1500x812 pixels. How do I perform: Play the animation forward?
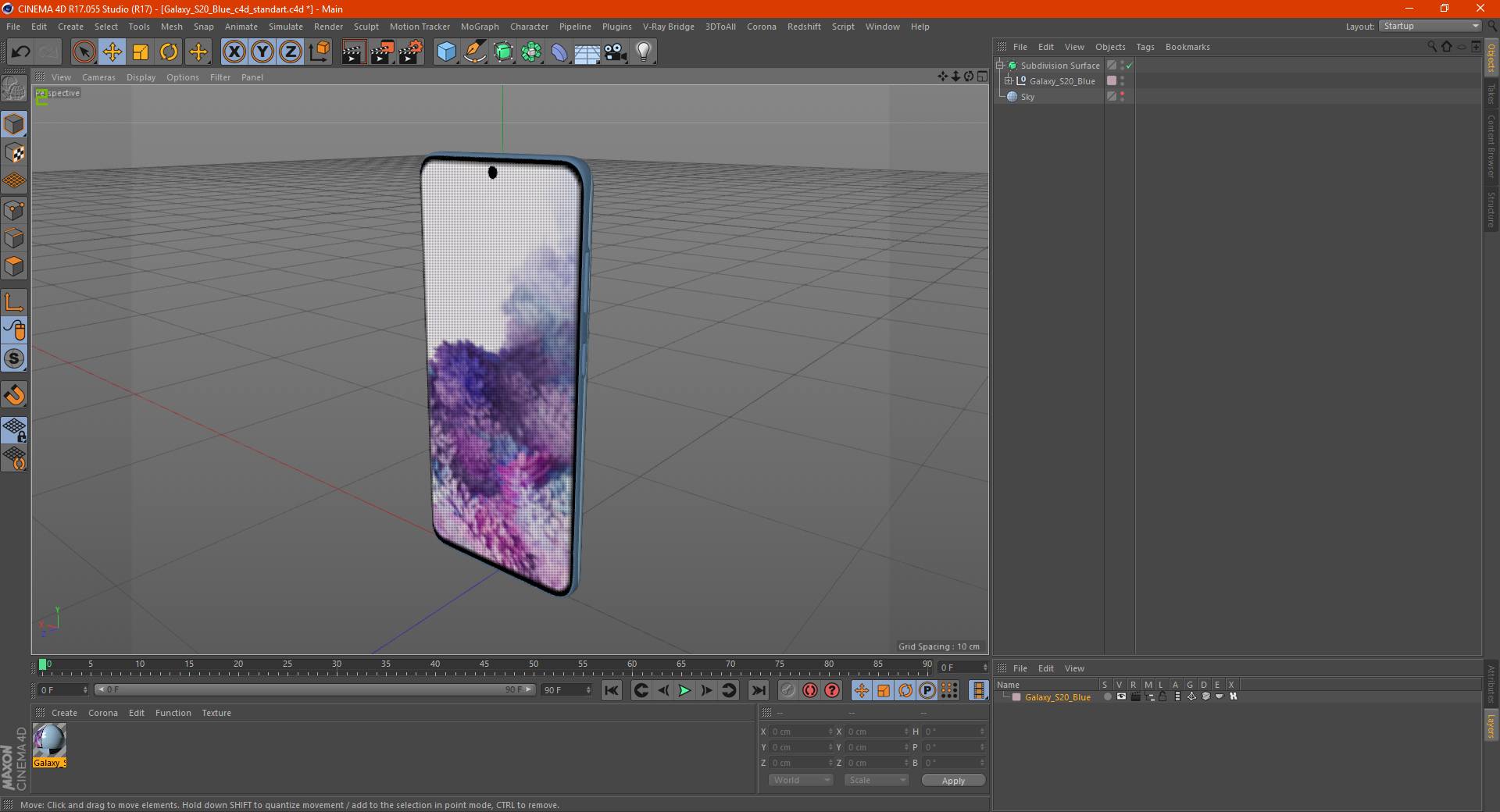(x=684, y=690)
